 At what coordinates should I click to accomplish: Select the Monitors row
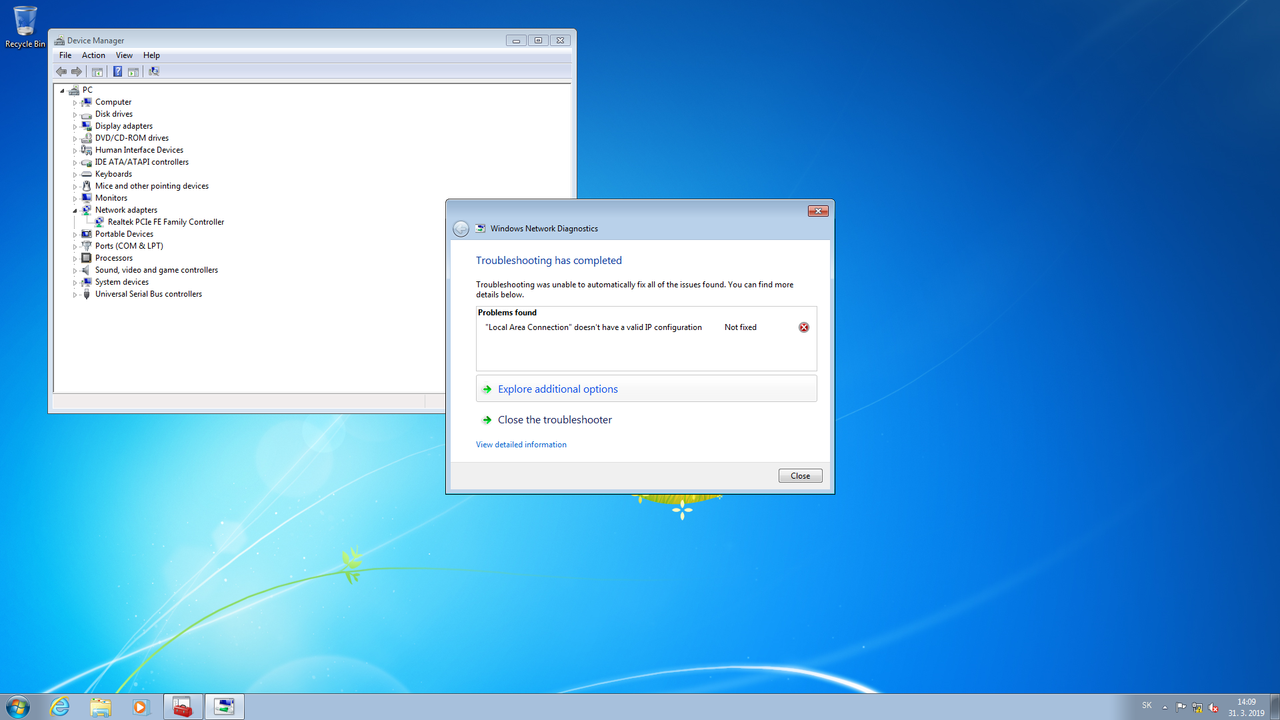111,198
